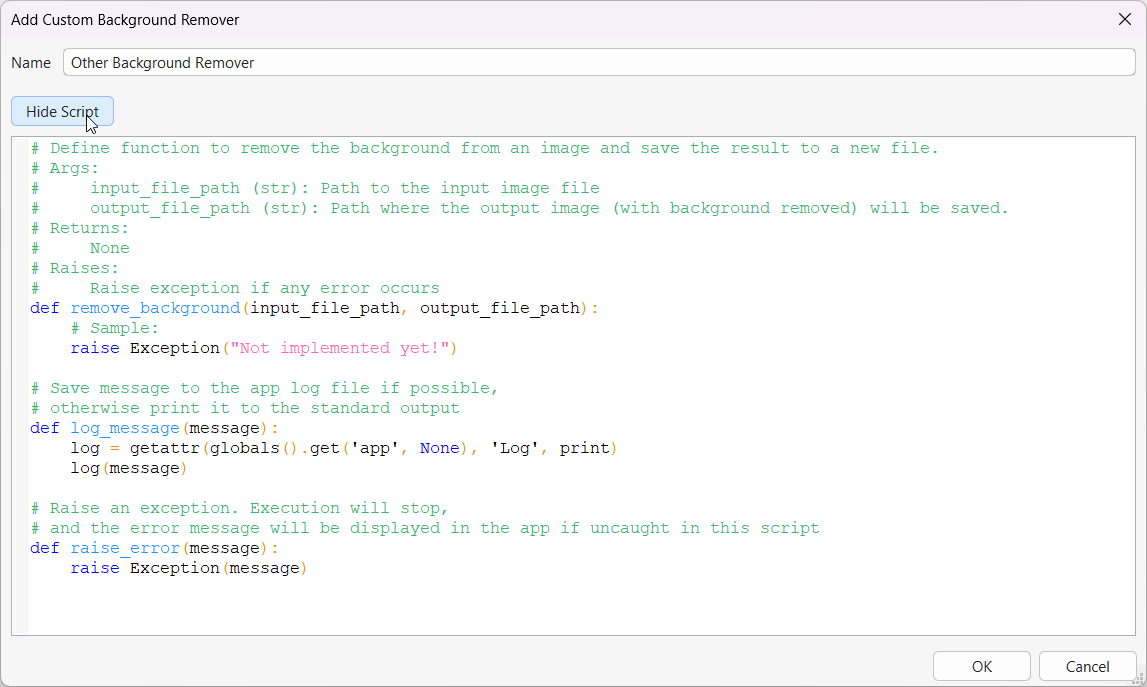Place cursor on the log(message) call
The height and width of the screenshot is (687, 1147).
click(x=125, y=468)
